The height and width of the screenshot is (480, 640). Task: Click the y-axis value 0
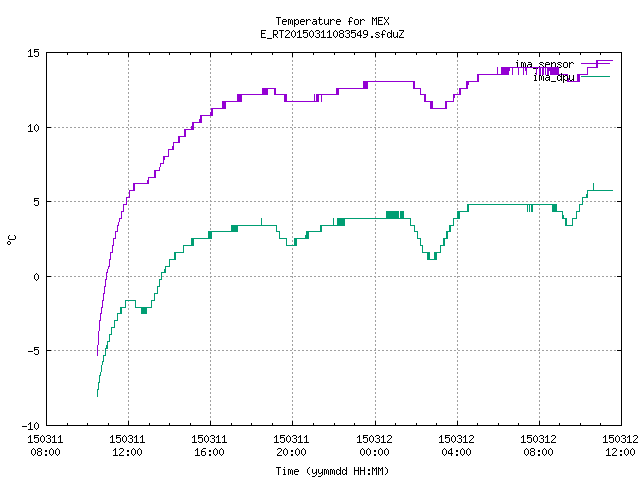(x=37, y=277)
